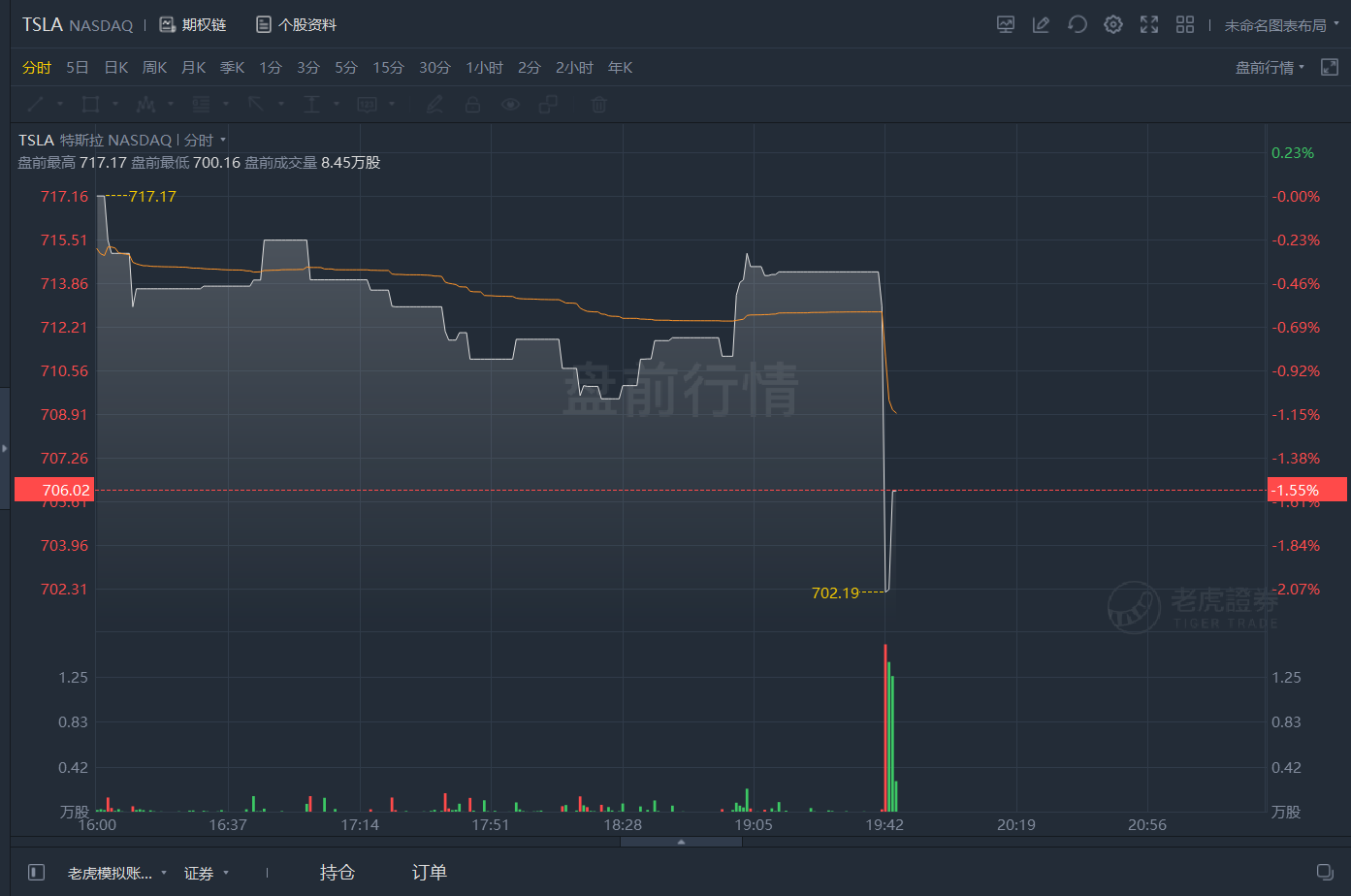Viewport: 1351px width, 896px height.
Task: Toggle the lock drawings icon
Action: (x=472, y=104)
